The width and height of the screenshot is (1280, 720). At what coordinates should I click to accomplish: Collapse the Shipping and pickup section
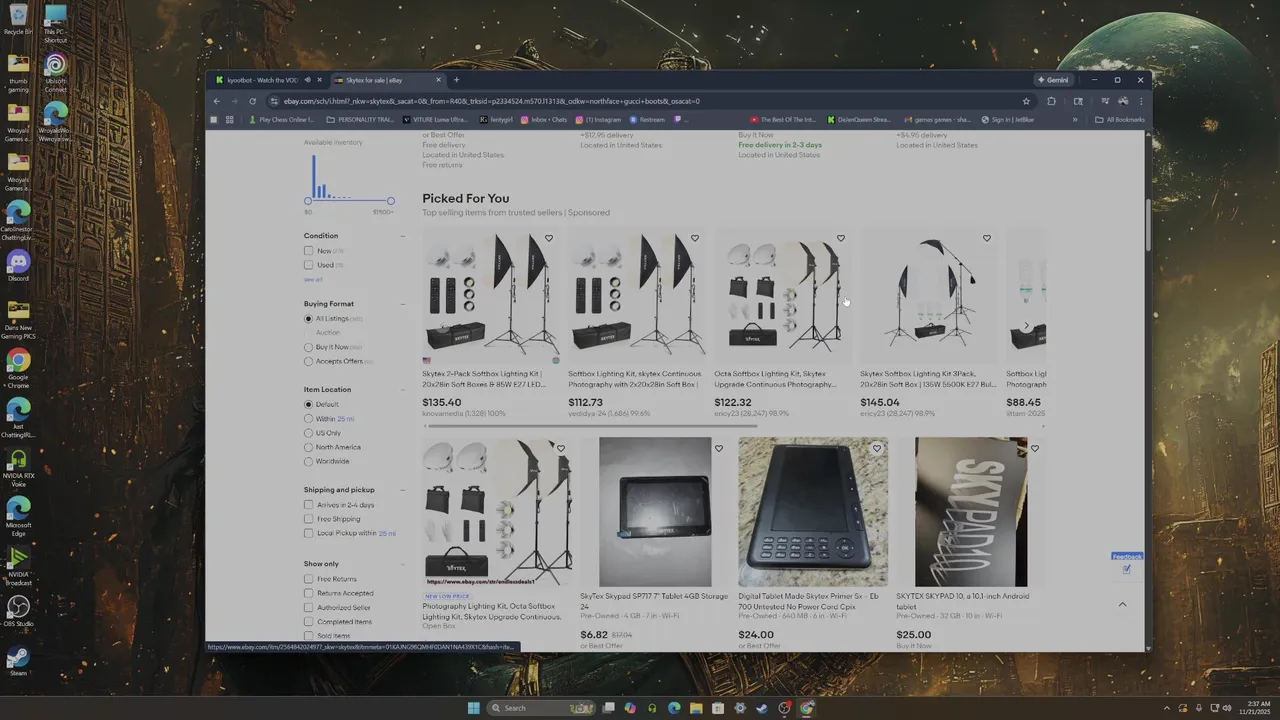403,490
